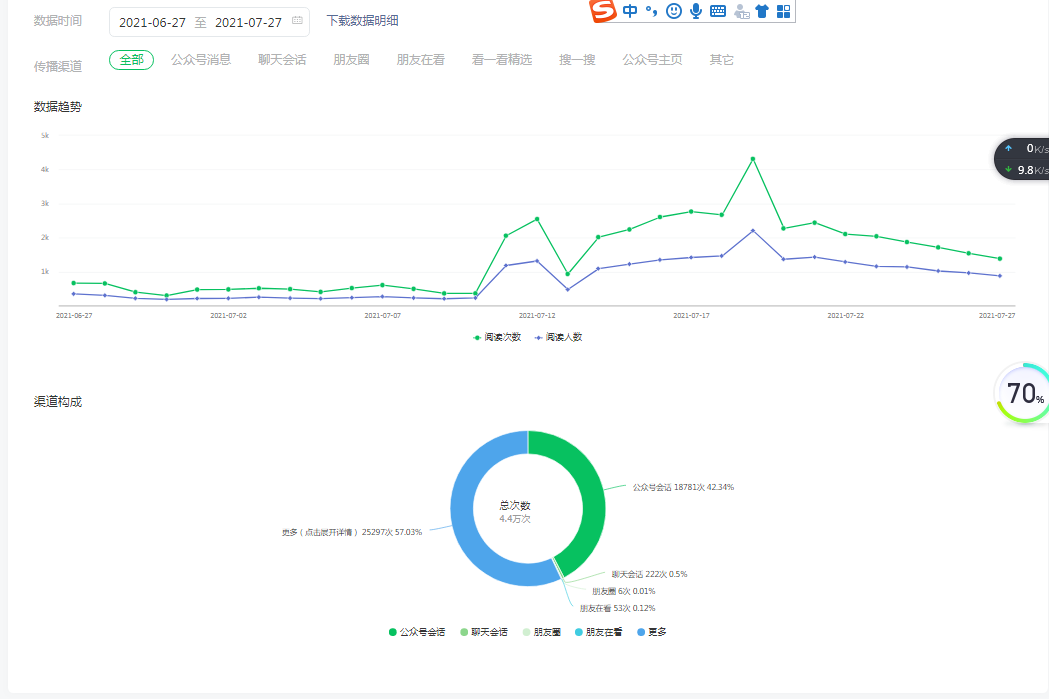Open Sogou toolbox grid icon

click(783, 11)
